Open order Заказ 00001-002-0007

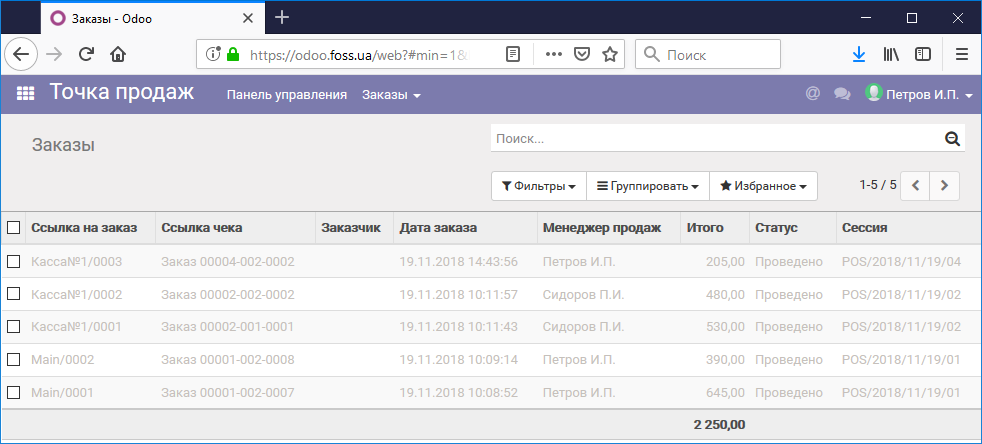tap(228, 393)
